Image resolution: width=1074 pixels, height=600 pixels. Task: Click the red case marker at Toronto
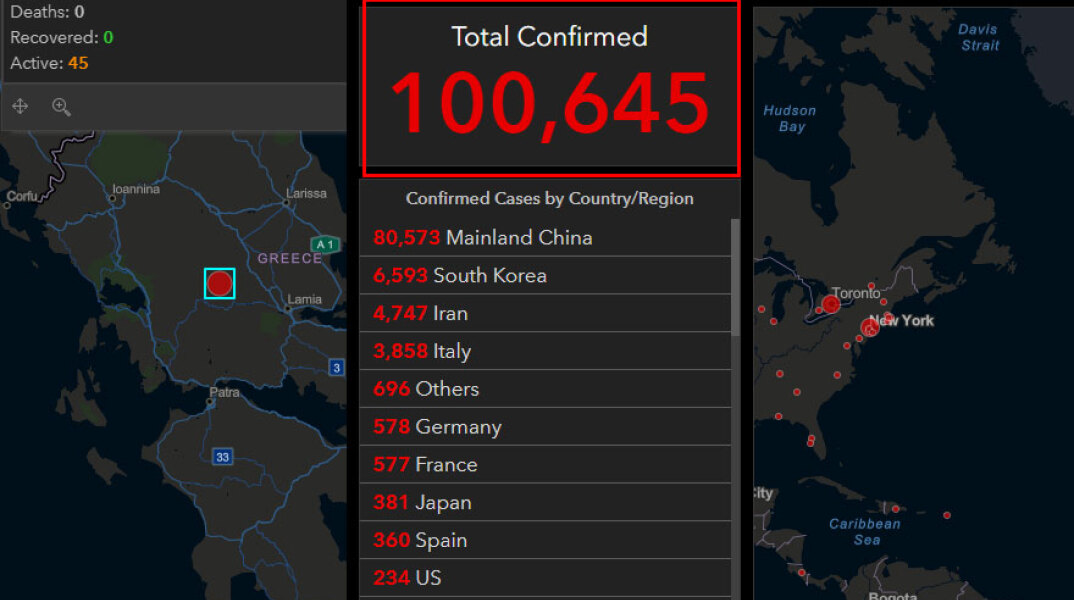(831, 304)
